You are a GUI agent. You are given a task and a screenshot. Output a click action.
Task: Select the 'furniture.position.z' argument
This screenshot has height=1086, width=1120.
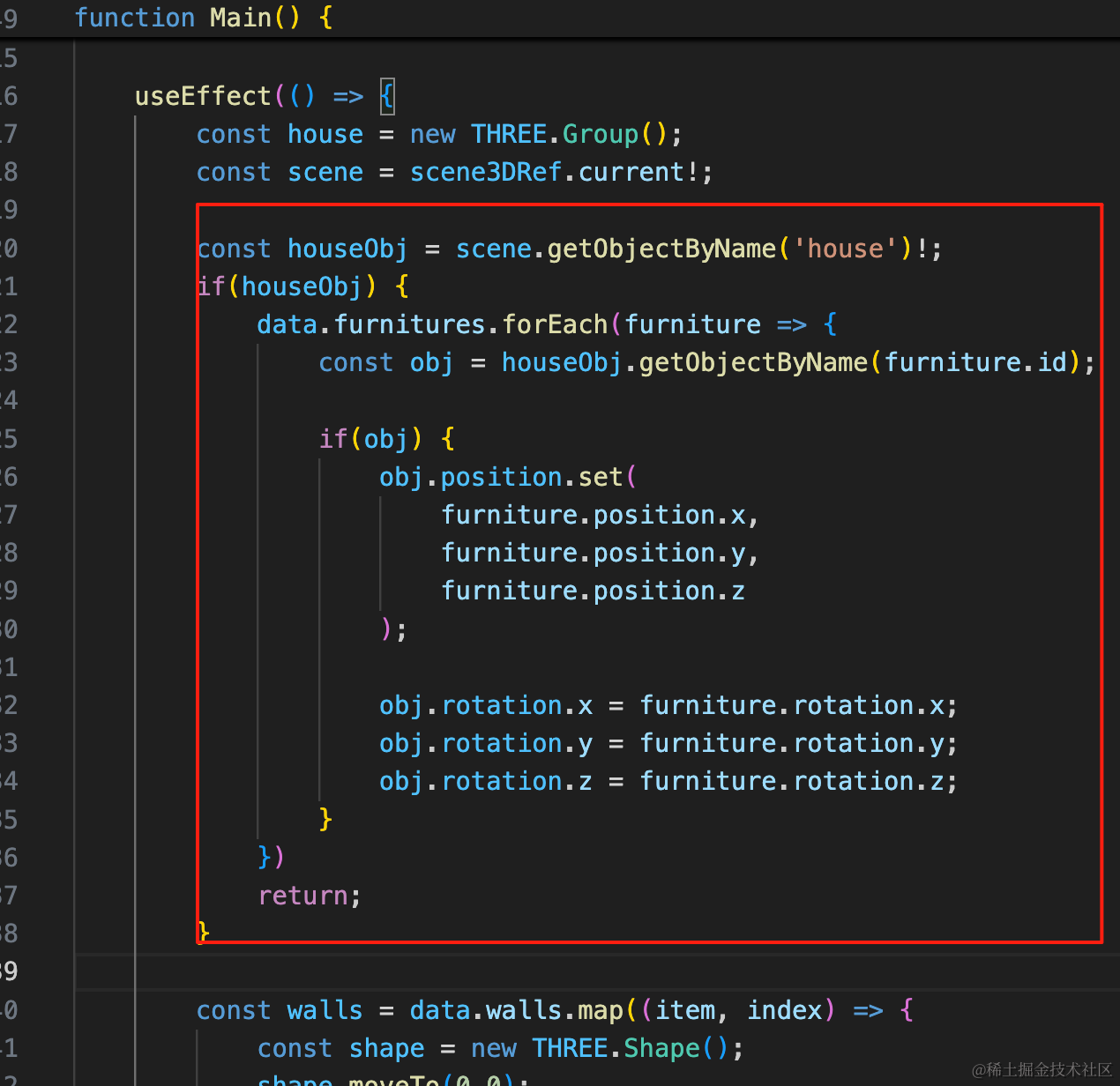[594, 591]
